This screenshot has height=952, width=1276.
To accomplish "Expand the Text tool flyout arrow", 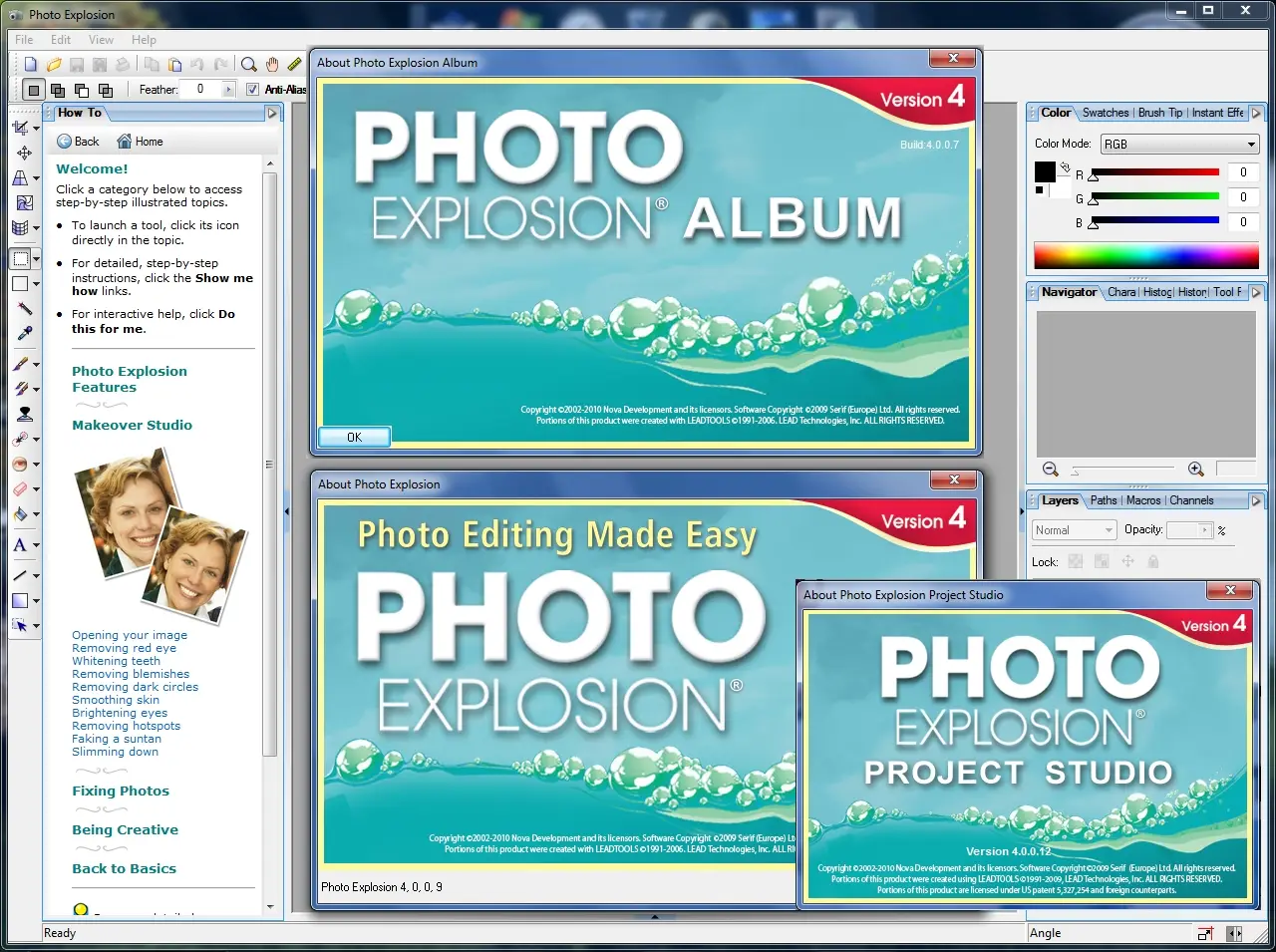I will pyautogui.click(x=36, y=545).
